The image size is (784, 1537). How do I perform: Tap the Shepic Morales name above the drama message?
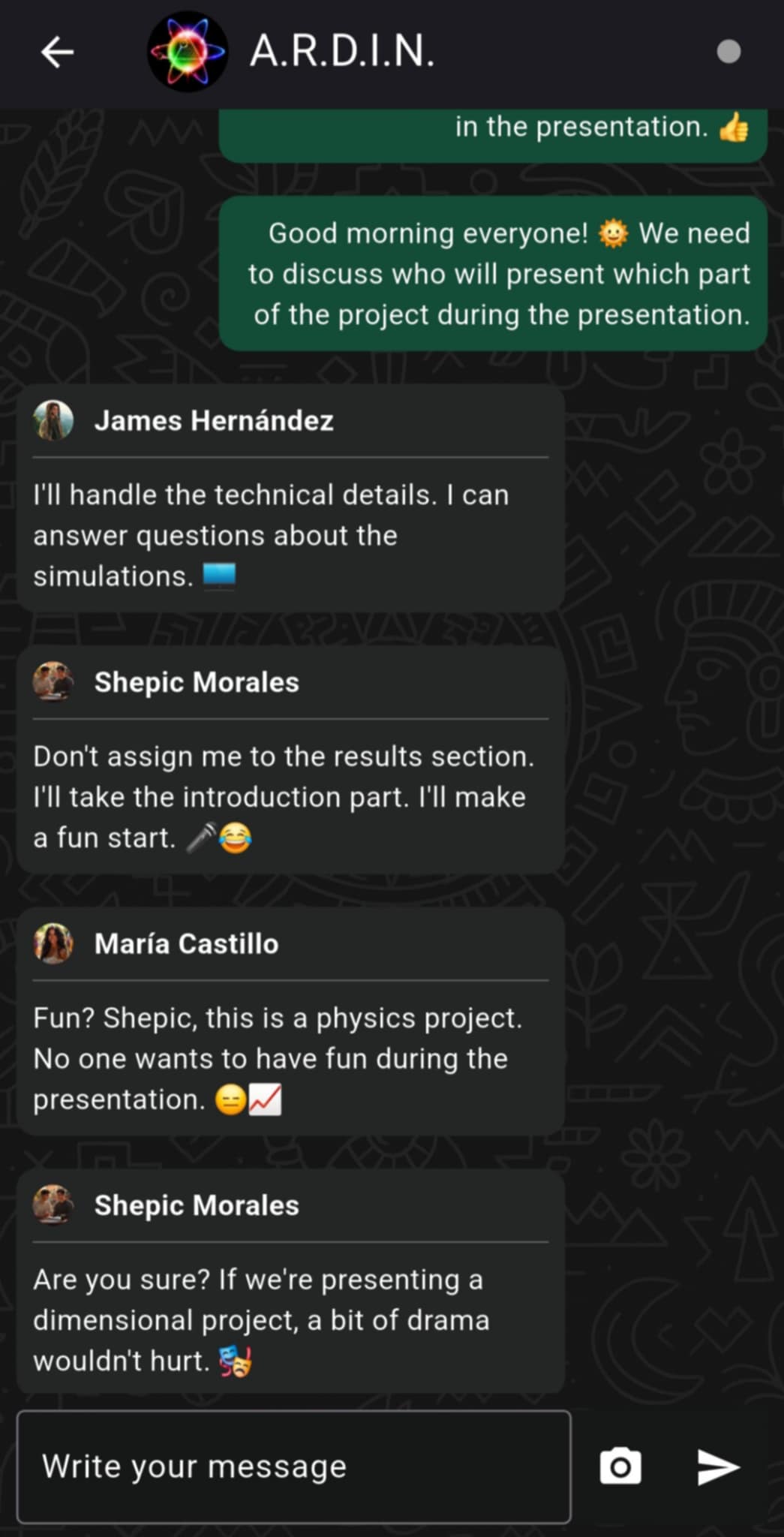coord(197,1205)
